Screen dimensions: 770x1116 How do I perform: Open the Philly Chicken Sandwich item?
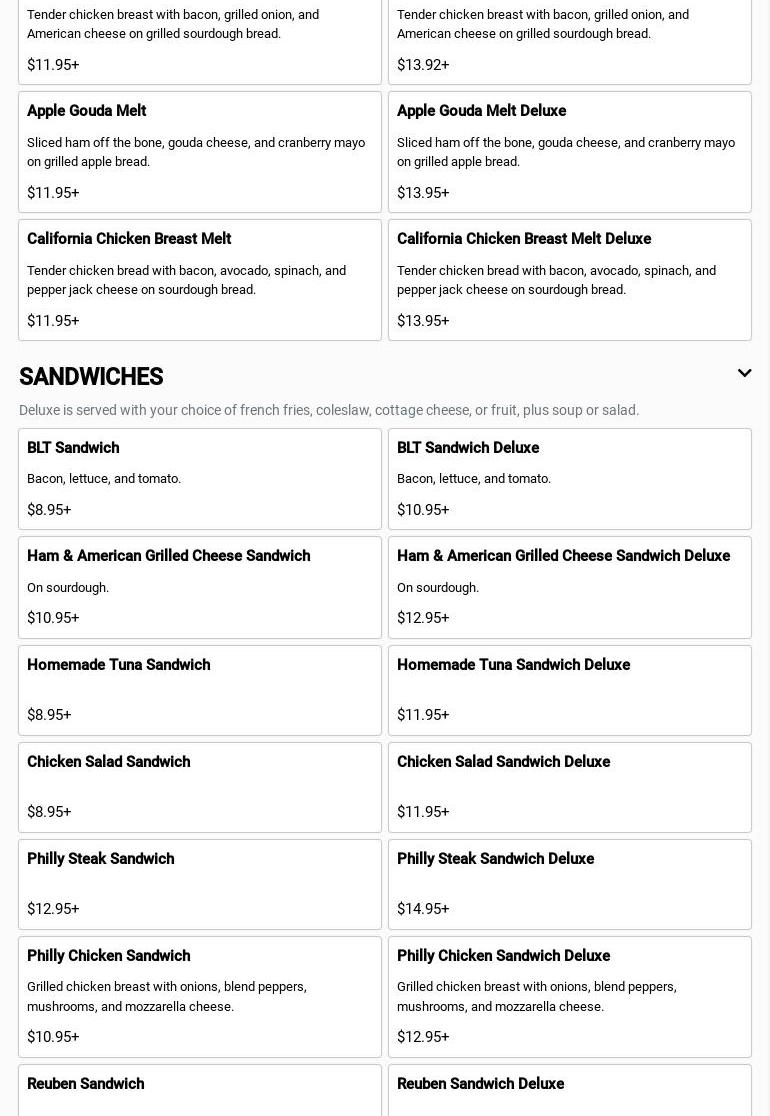click(x=199, y=996)
